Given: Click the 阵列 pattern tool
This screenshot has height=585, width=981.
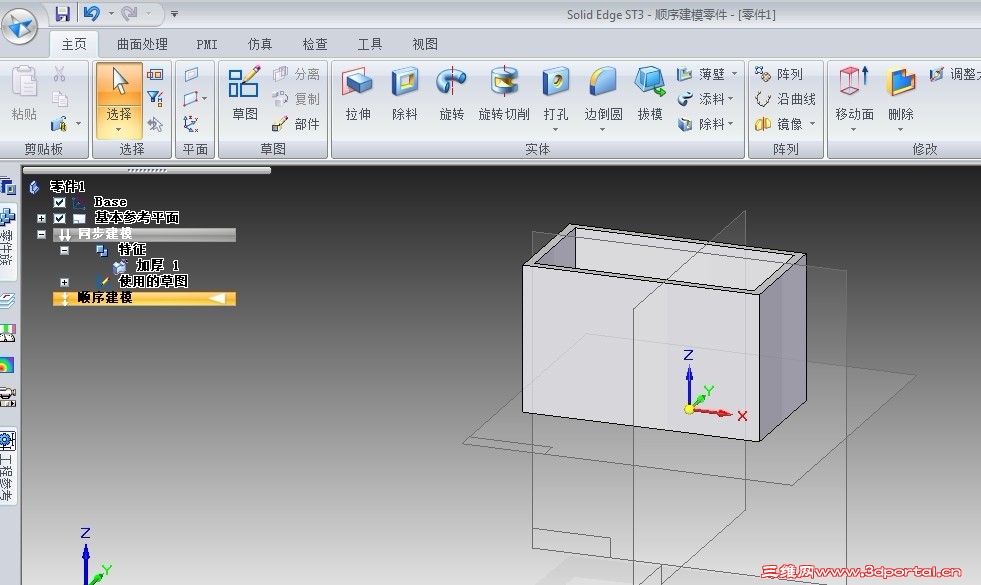Looking at the screenshot, I should pyautogui.click(x=779, y=74).
